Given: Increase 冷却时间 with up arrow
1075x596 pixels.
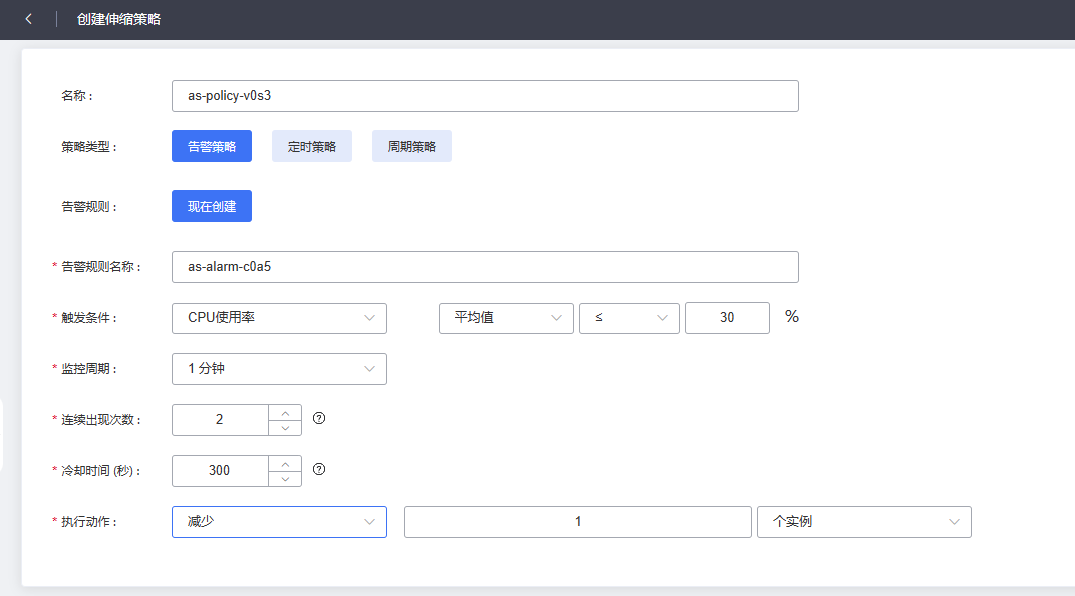Looking at the screenshot, I should pyautogui.click(x=285, y=463).
